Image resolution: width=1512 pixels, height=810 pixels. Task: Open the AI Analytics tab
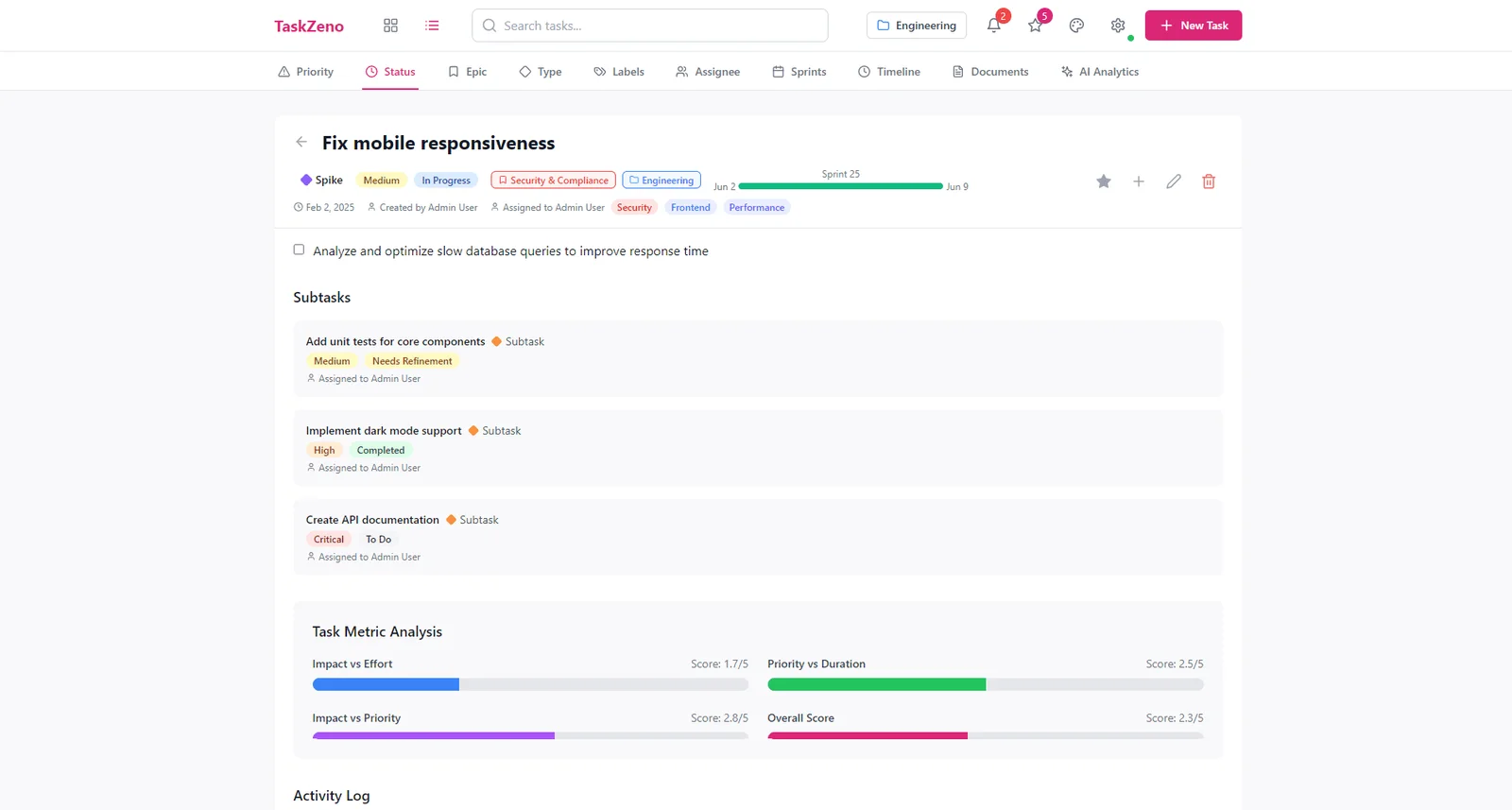pyautogui.click(x=1100, y=72)
